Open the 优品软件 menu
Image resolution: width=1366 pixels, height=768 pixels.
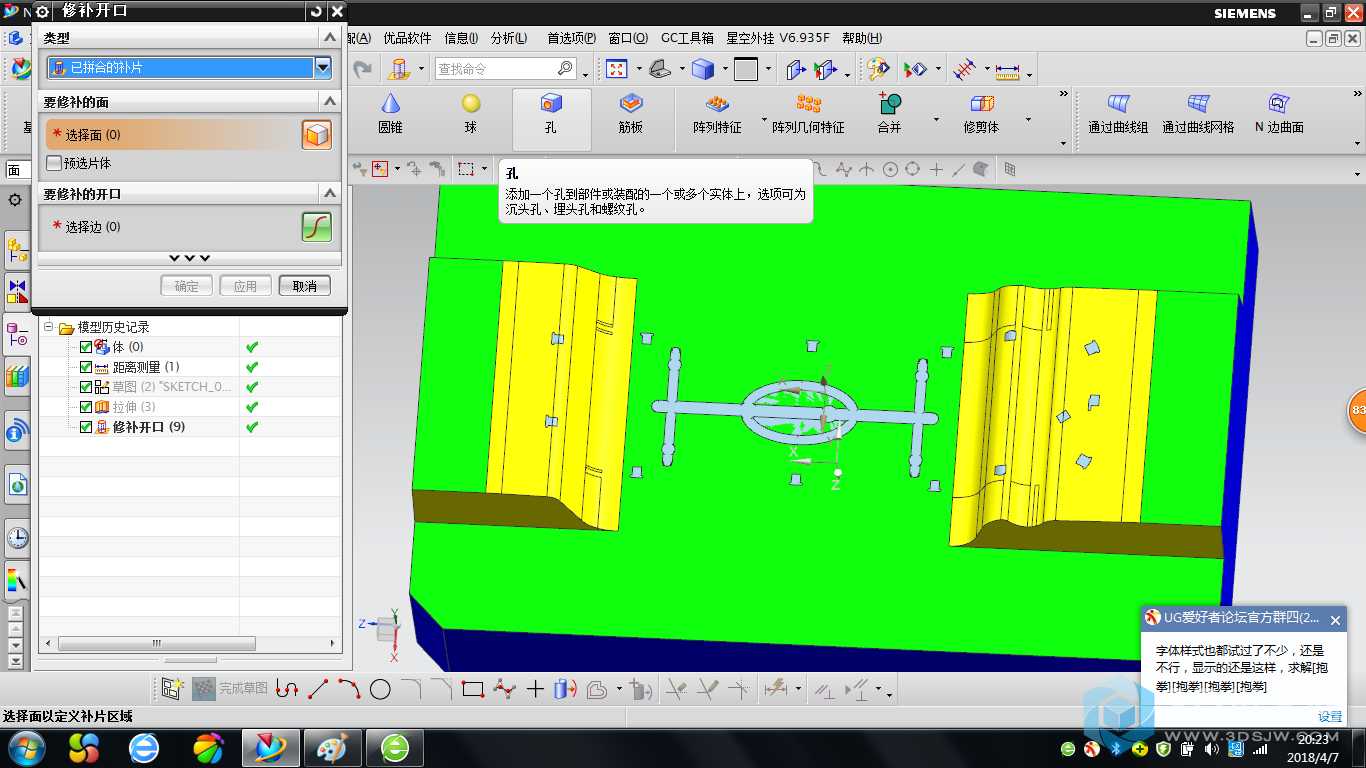[407, 38]
